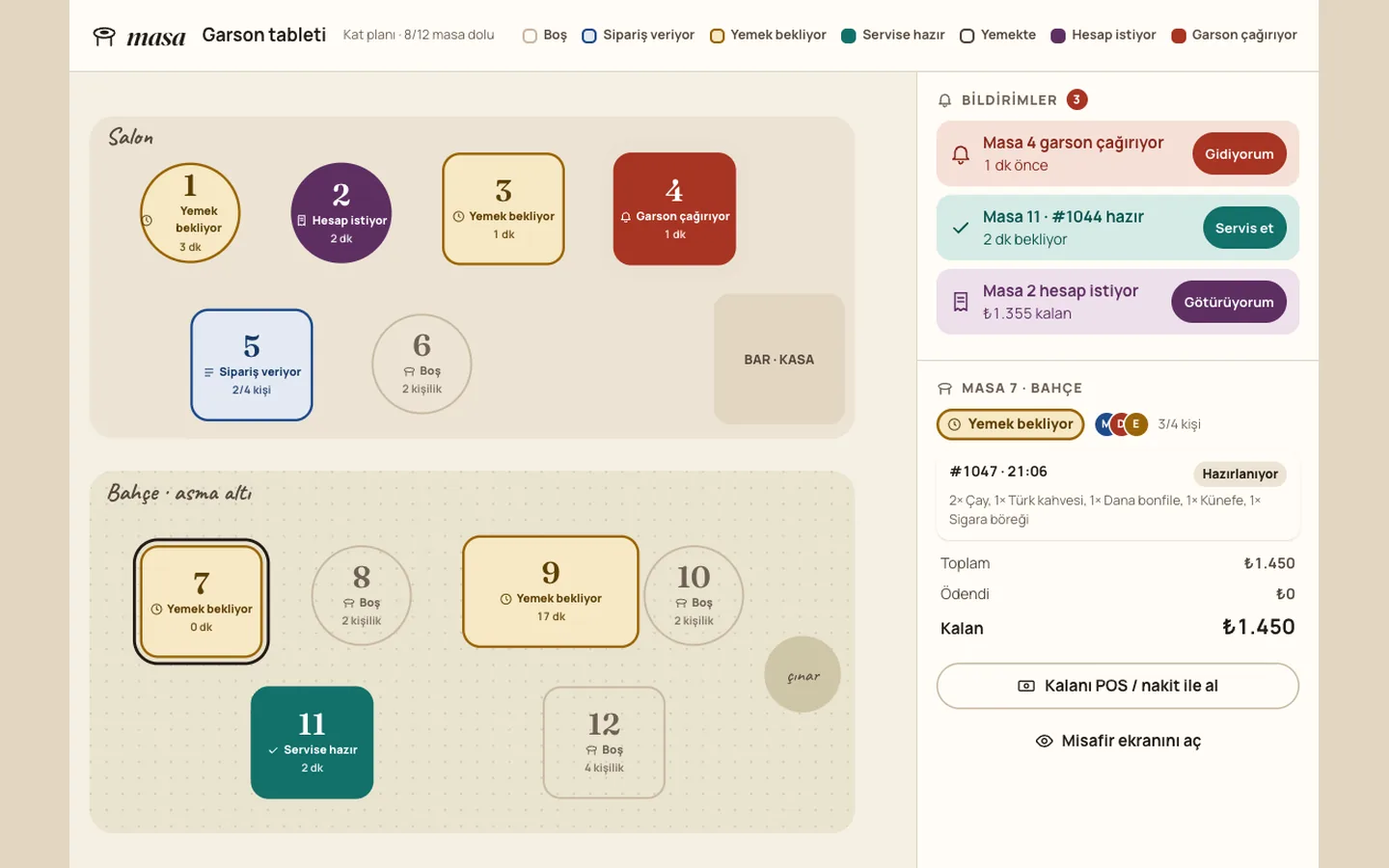Image resolution: width=1389 pixels, height=868 pixels.
Task: Click the notification count badge showing 3
Action: (1077, 99)
